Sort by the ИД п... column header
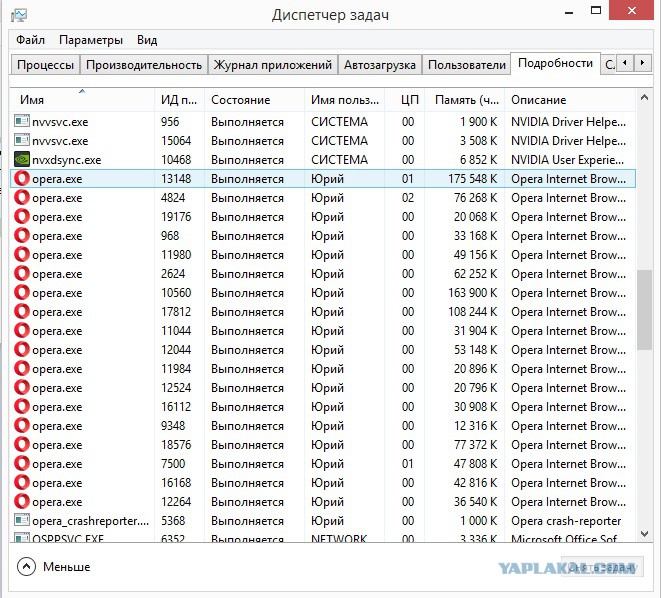 click(179, 100)
